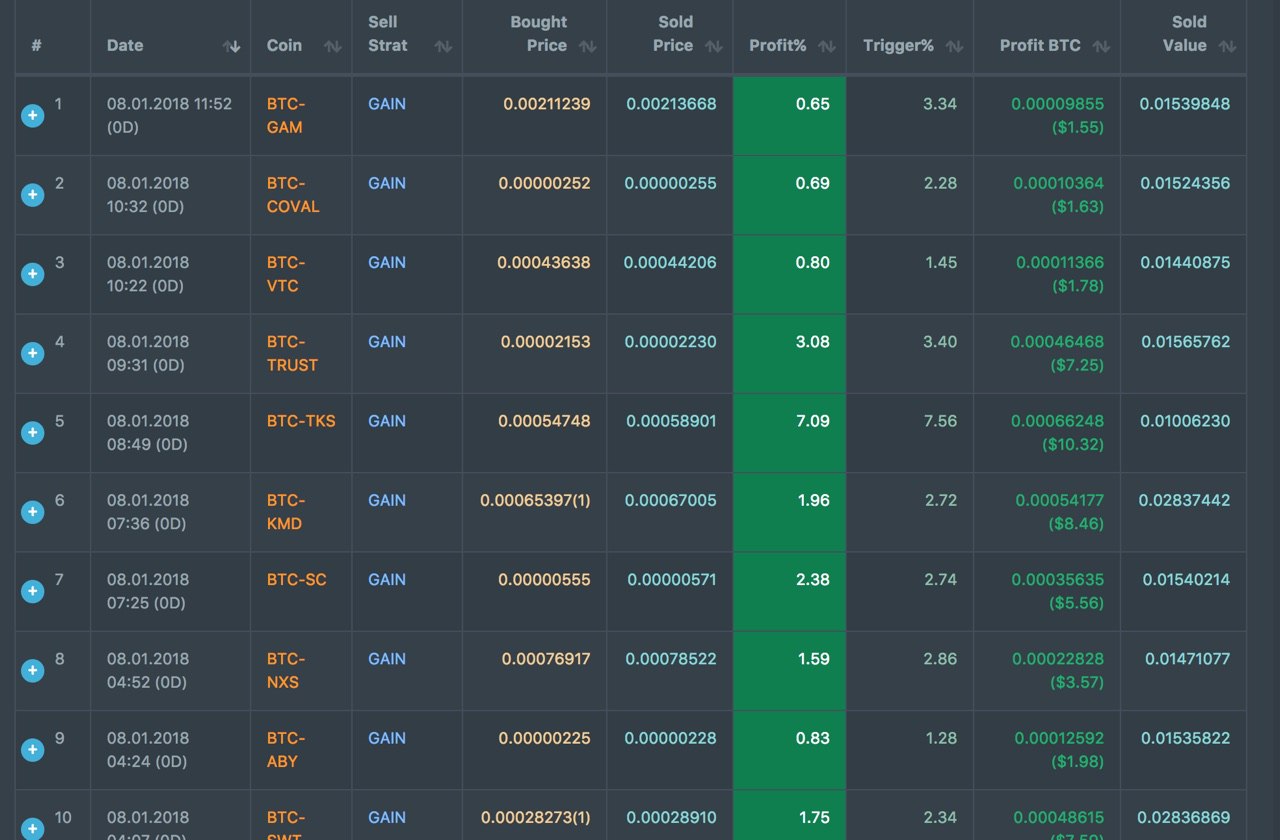Sort by Sell Strat using arrows icon
Viewport: 1280px width, 840px height.
(443, 46)
